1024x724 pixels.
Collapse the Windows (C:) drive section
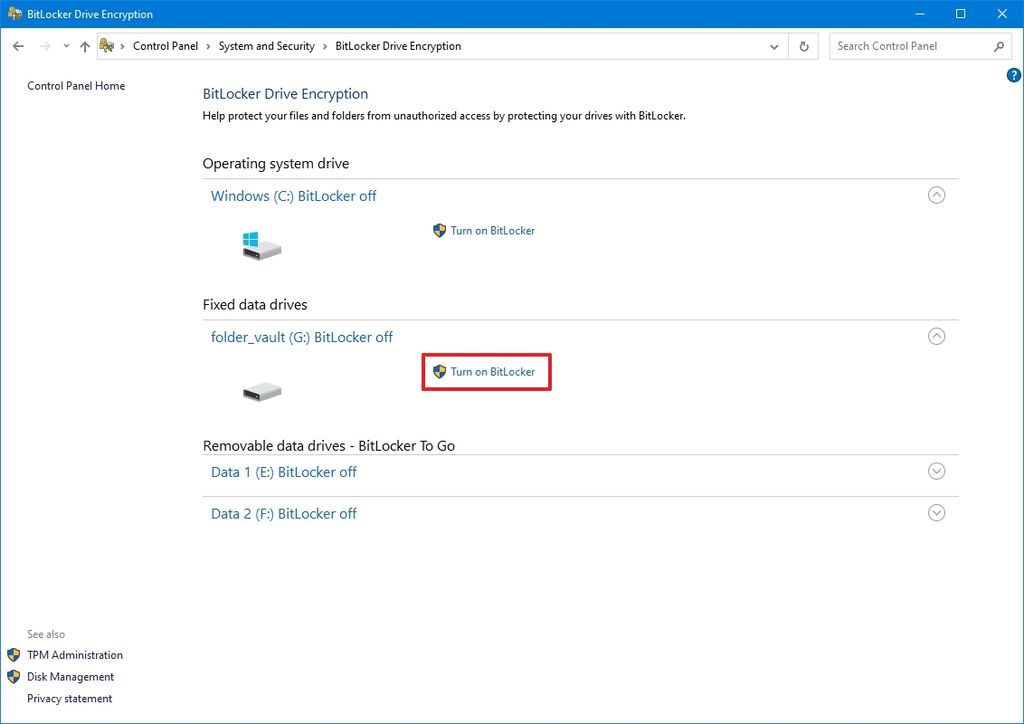937,195
